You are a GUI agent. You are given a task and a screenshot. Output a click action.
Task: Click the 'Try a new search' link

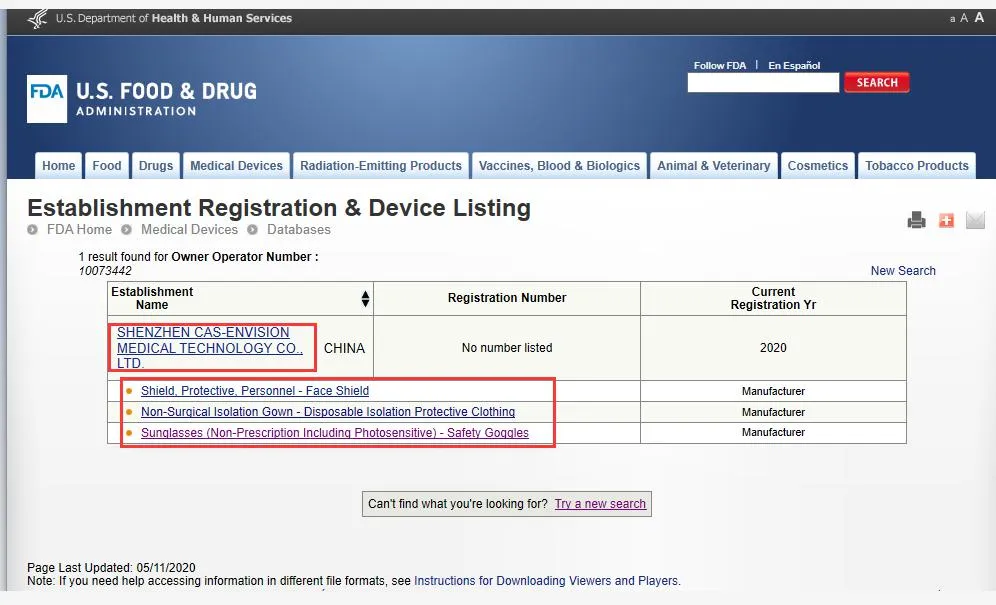pyautogui.click(x=600, y=504)
